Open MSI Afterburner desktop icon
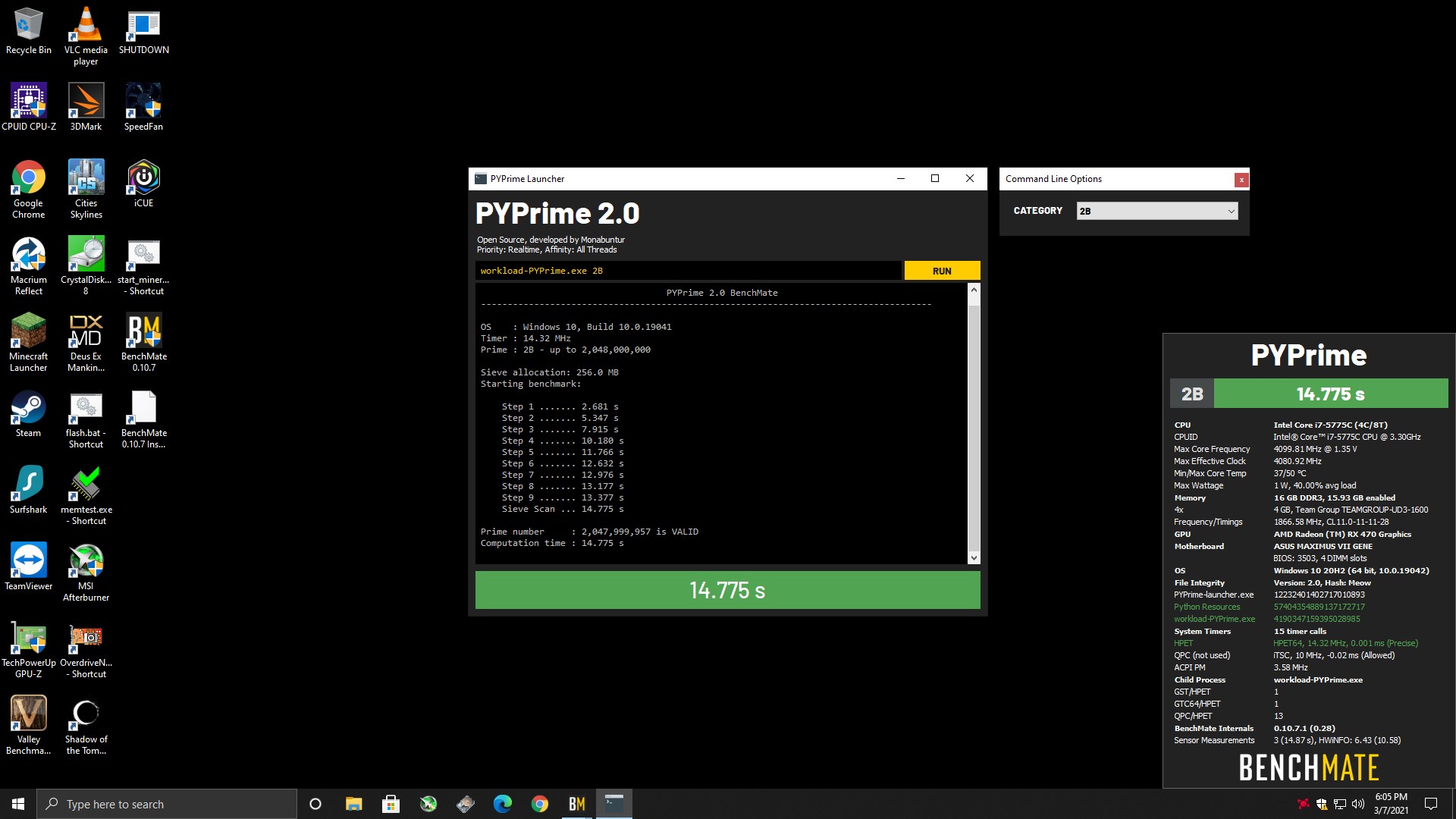1456x819 pixels. [x=86, y=573]
